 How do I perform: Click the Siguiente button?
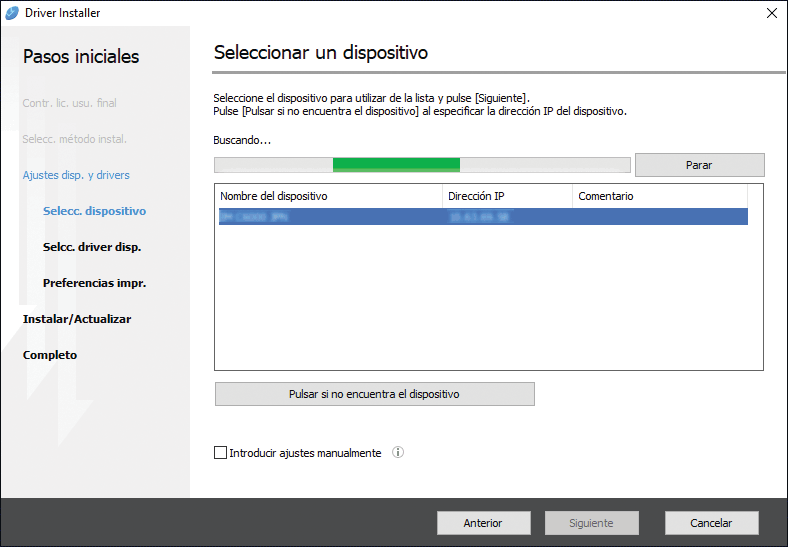[x=591, y=523]
